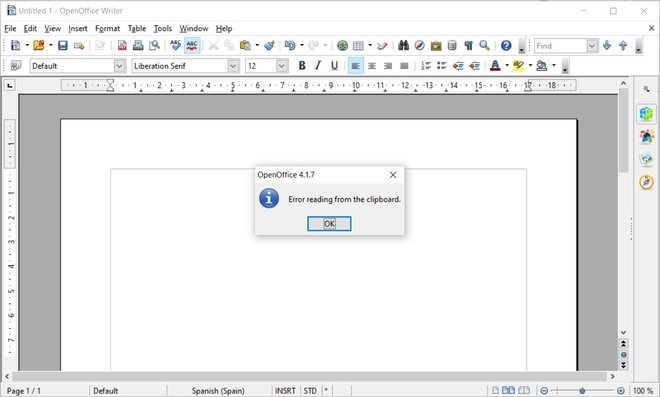Expand the Table insert dropdown arrow

tap(370, 45)
